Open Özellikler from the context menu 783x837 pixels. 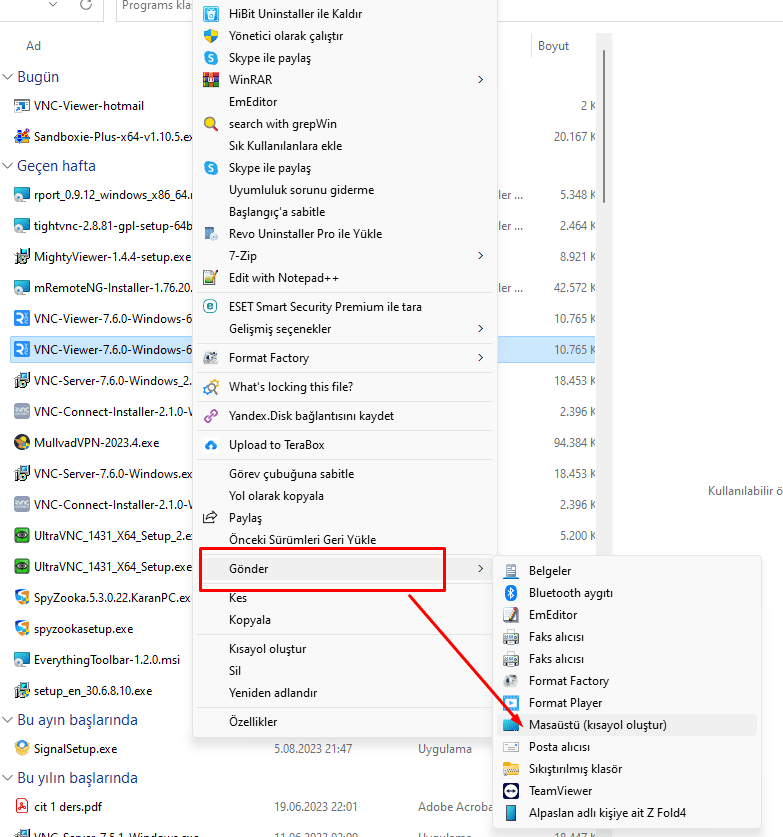pyautogui.click(x=345, y=722)
